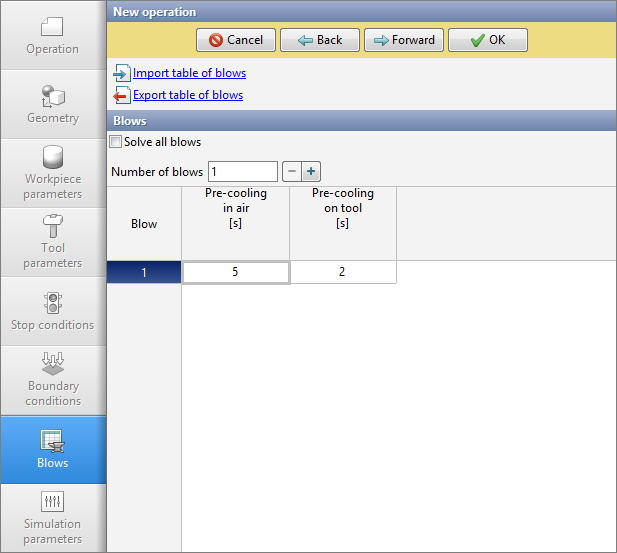Click the Number of blows input field
This screenshot has height=553, width=617.
[242, 172]
